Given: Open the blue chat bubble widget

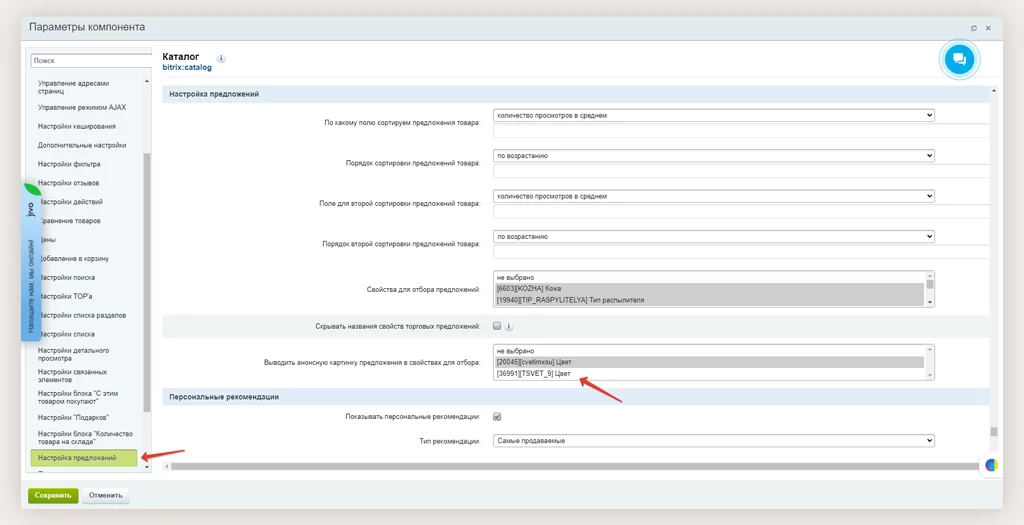Looking at the screenshot, I should click(958, 60).
